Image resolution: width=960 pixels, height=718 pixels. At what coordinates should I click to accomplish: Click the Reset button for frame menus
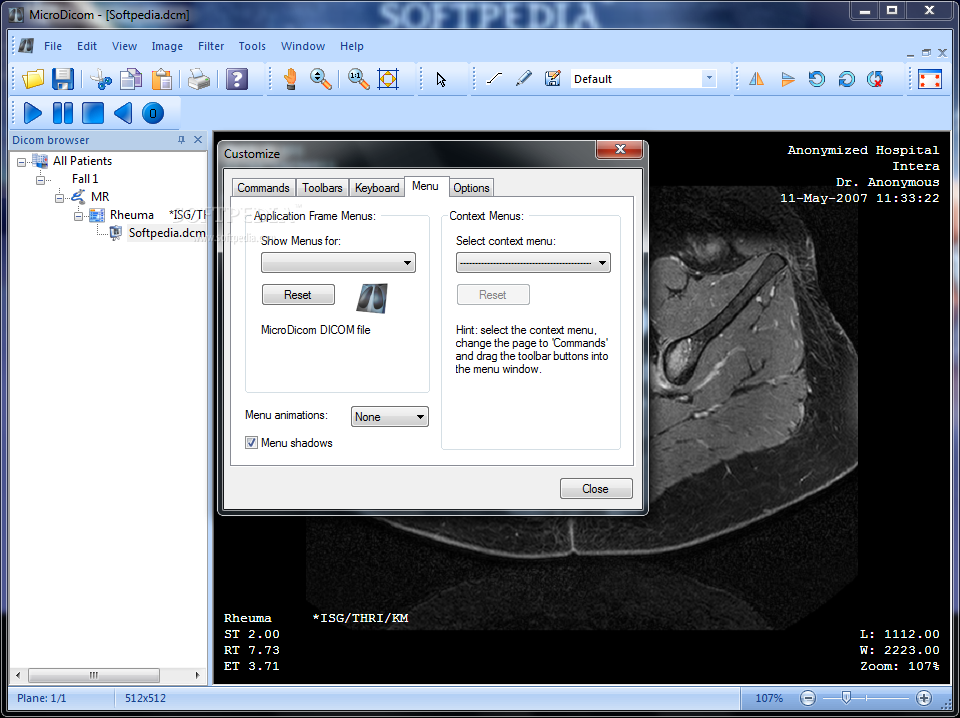298,294
